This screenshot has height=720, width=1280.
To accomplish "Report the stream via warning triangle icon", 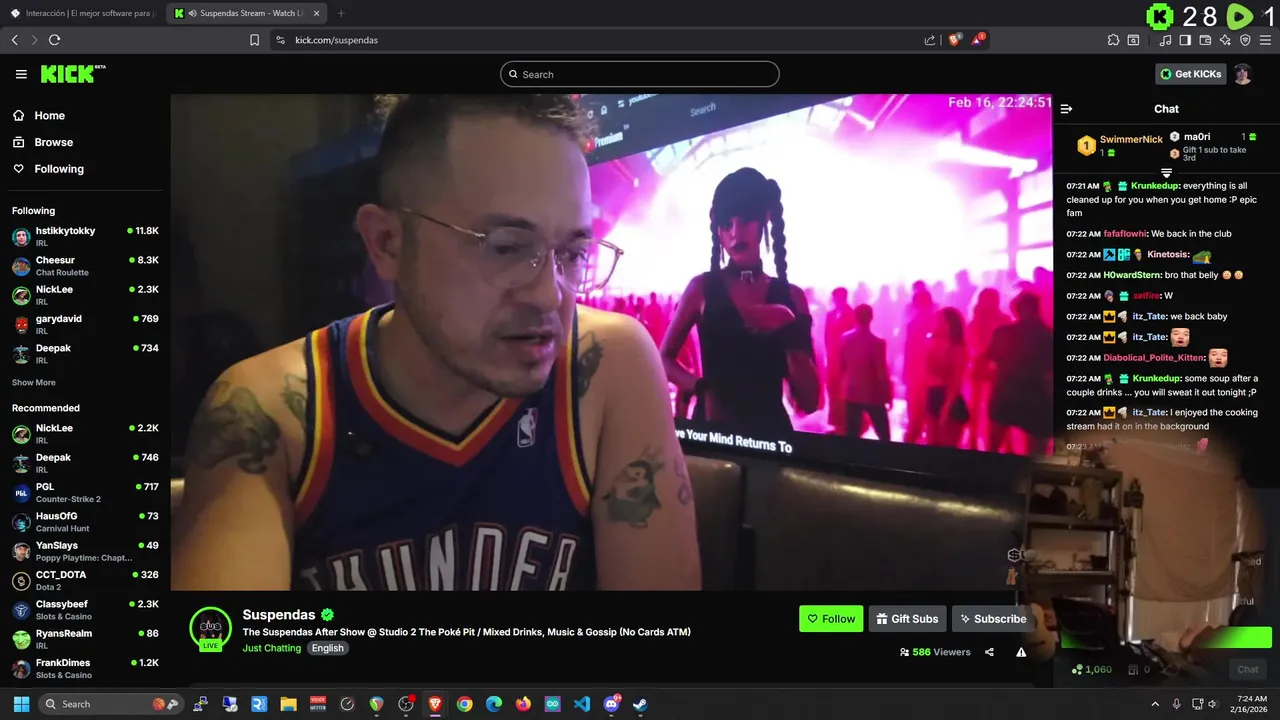I will [1021, 652].
